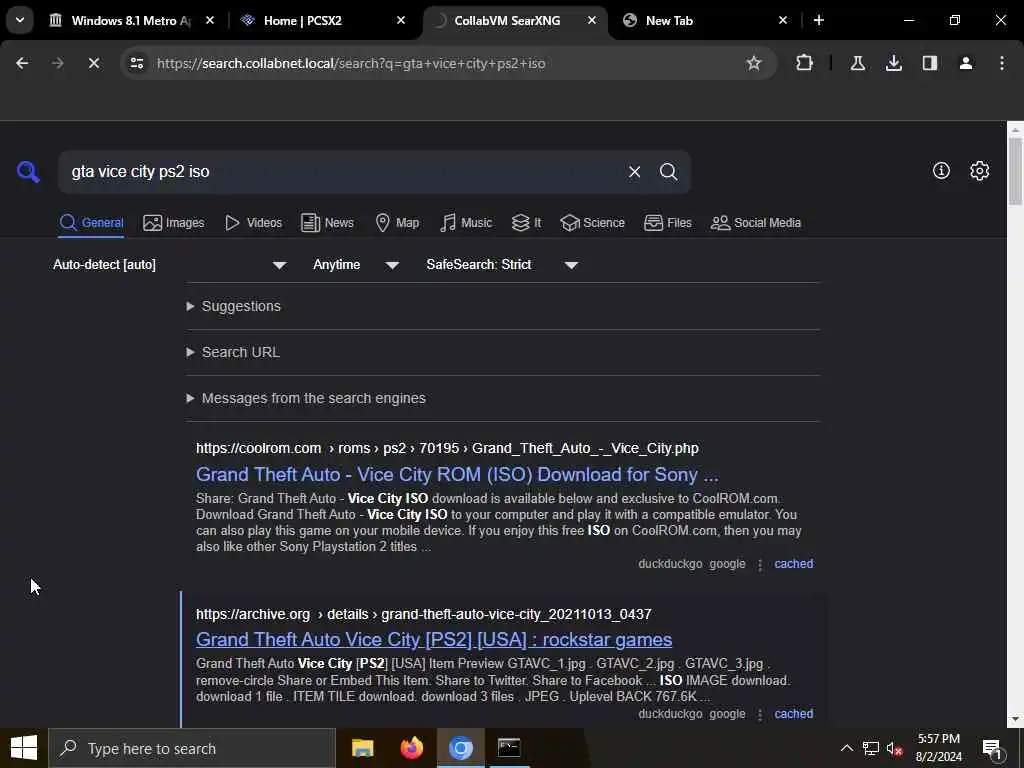The height and width of the screenshot is (768, 1024).
Task: Launch Firefox from the taskbar
Action: pos(411,748)
